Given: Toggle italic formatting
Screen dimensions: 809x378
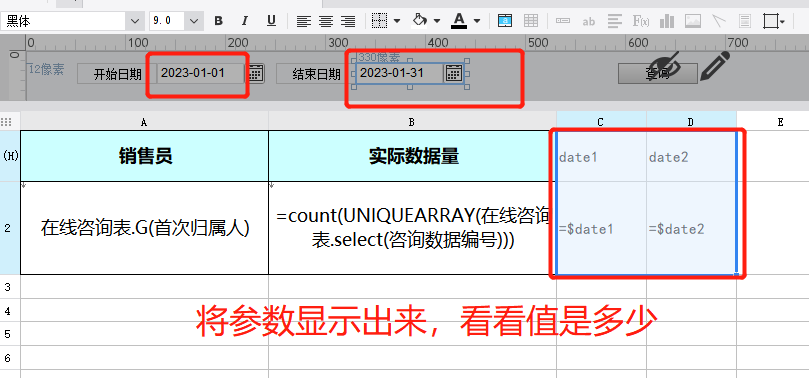Looking at the screenshot, I should point(245,21).
